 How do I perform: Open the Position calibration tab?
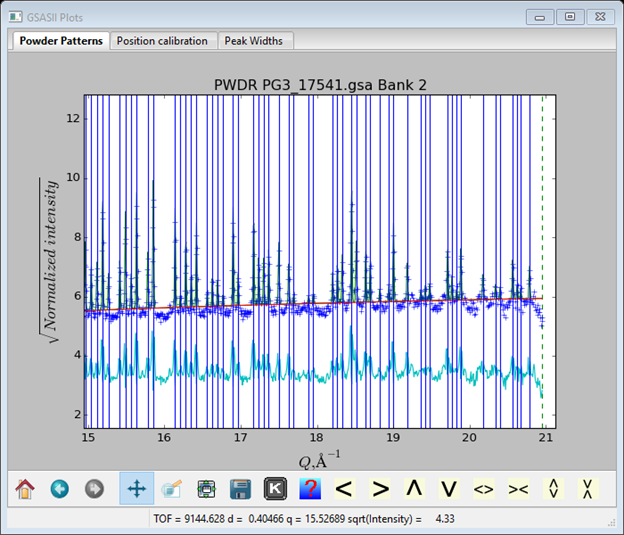click(162, 41)
